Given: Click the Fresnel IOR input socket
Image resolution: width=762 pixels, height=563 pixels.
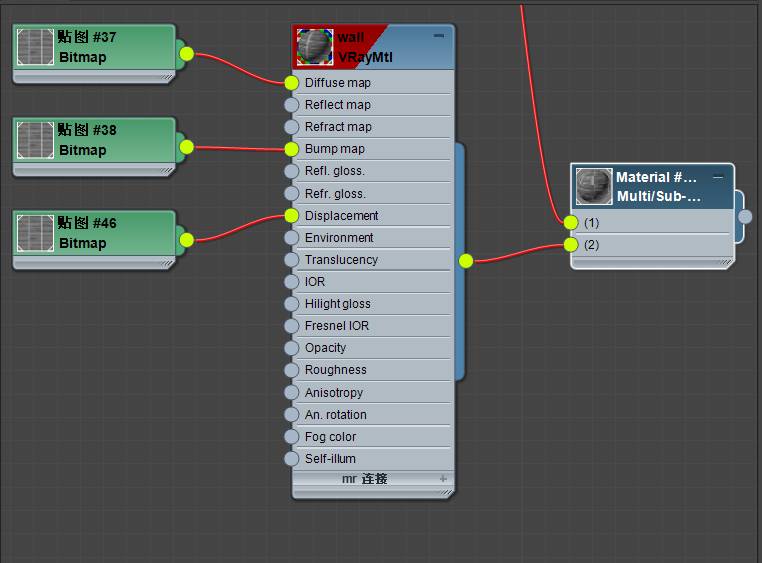Looking at the screenshot, I should click(x=291, y=326).
